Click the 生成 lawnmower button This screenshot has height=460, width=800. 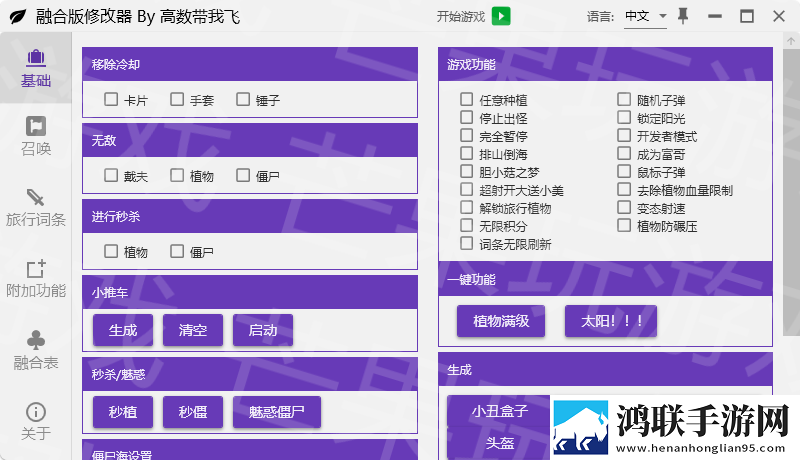123,330
